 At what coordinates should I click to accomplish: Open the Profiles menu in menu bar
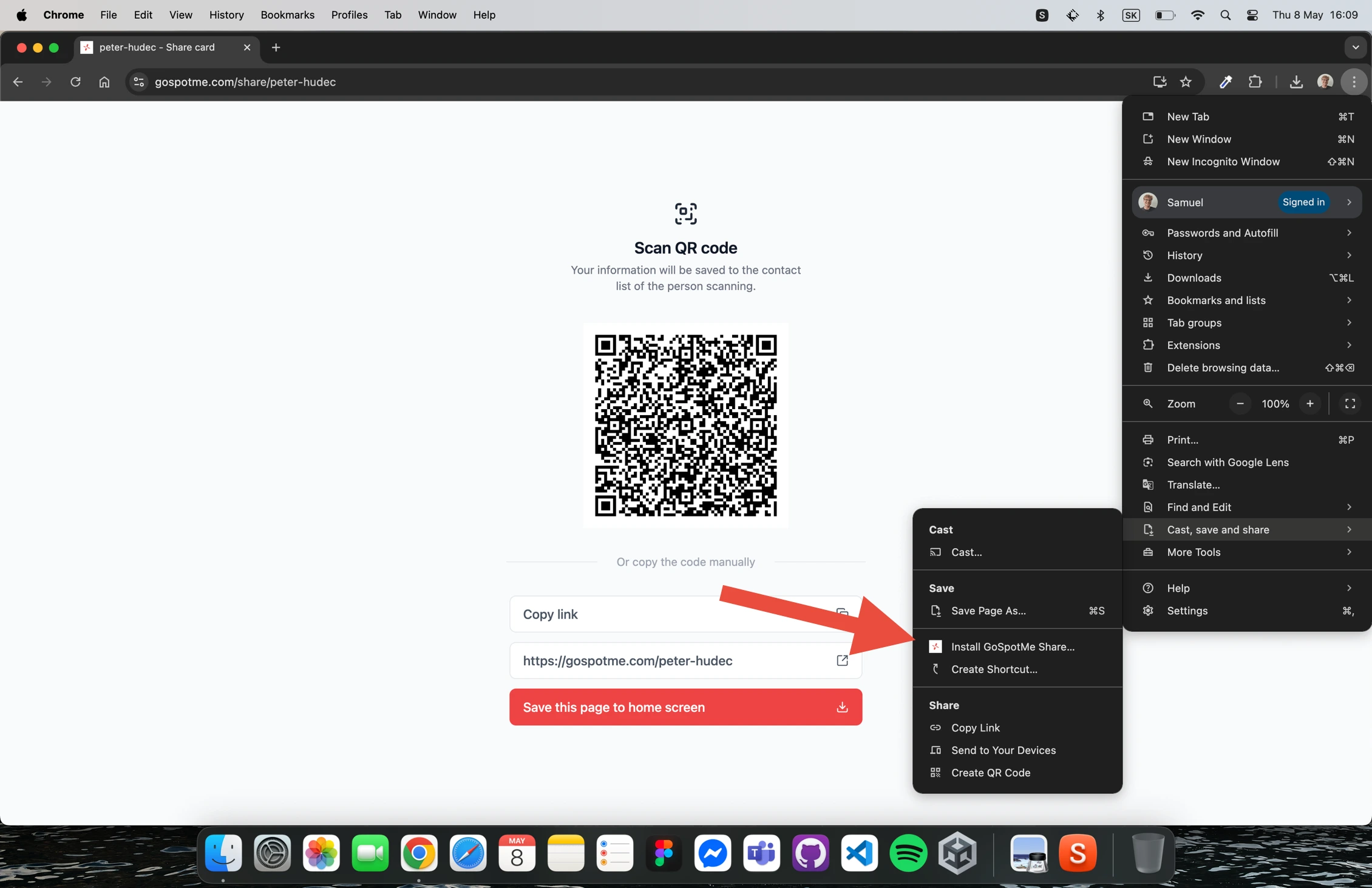(349, 15)
